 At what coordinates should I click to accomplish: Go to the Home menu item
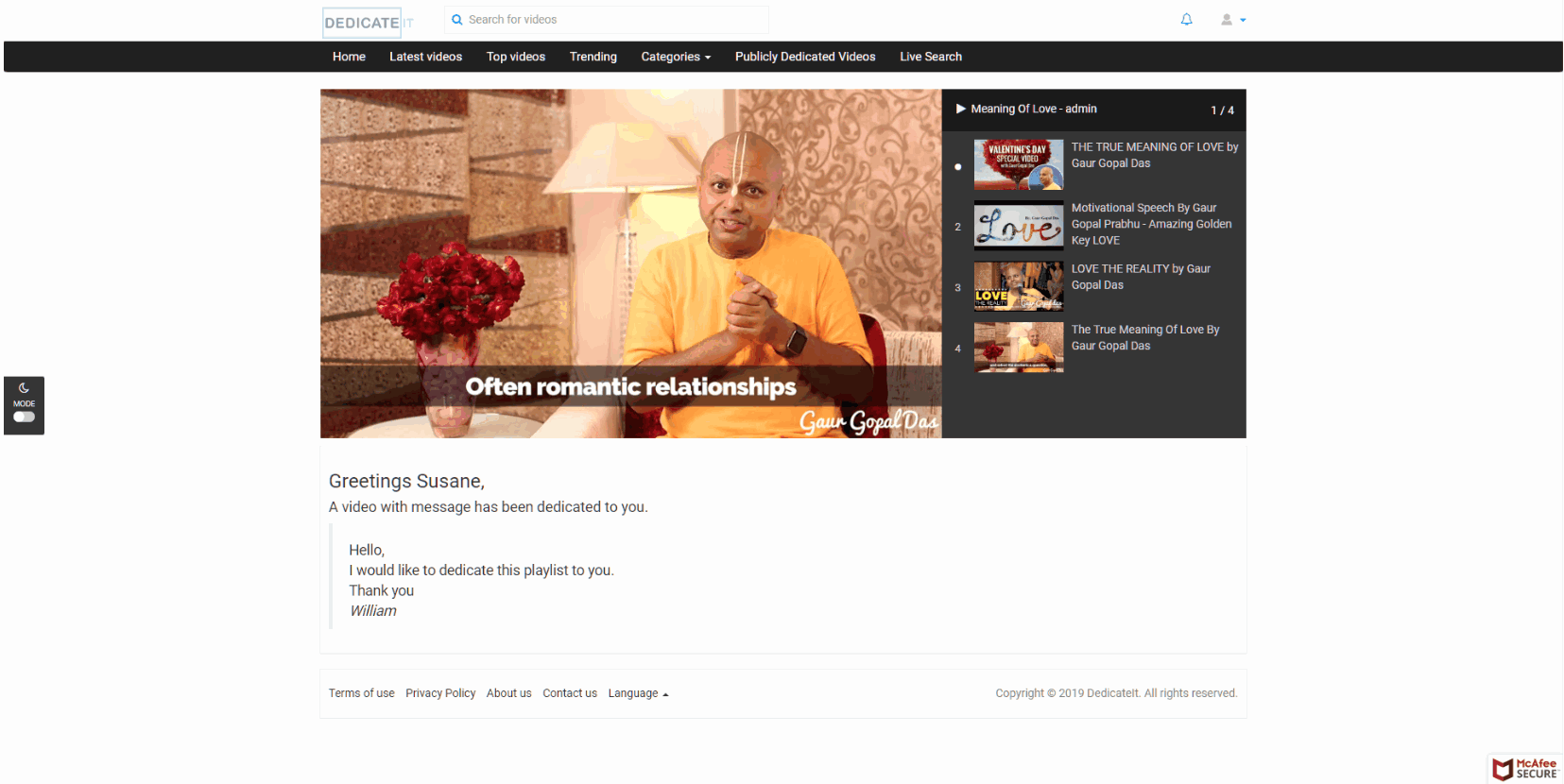click(x=349, y=57)
